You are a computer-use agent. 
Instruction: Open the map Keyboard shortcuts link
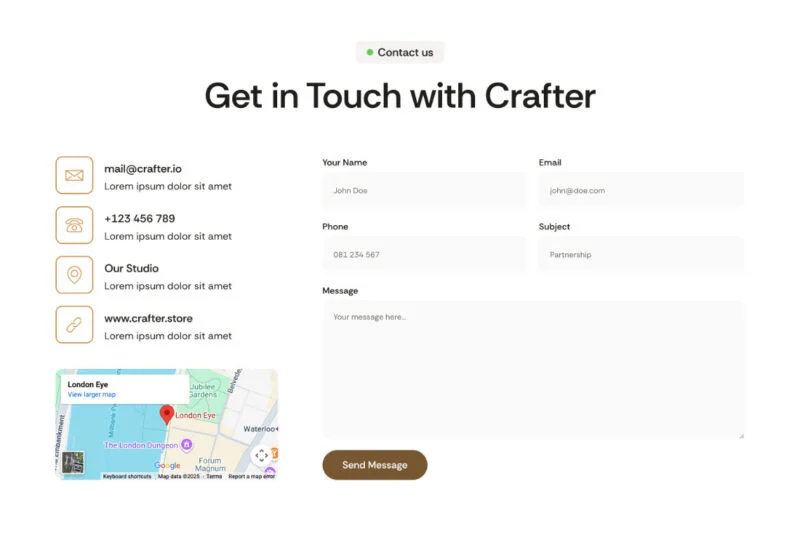pos(127,476)
